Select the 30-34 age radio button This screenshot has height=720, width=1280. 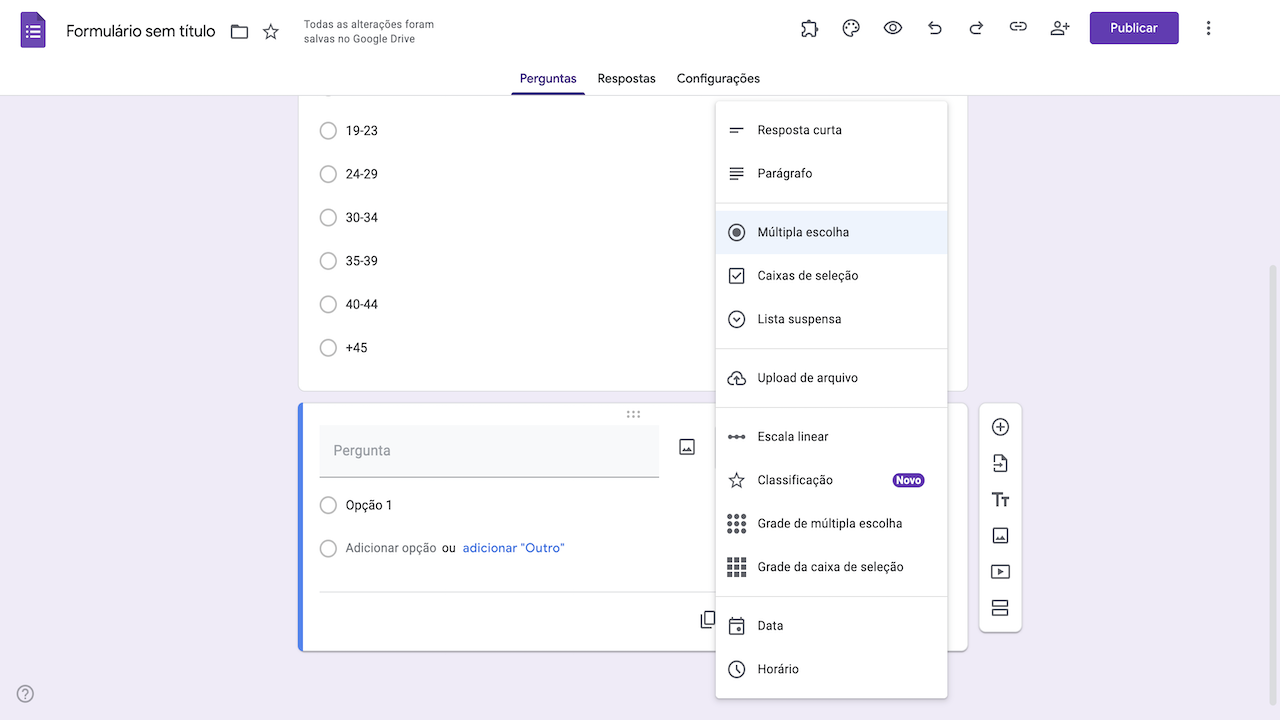coord(327,217)
